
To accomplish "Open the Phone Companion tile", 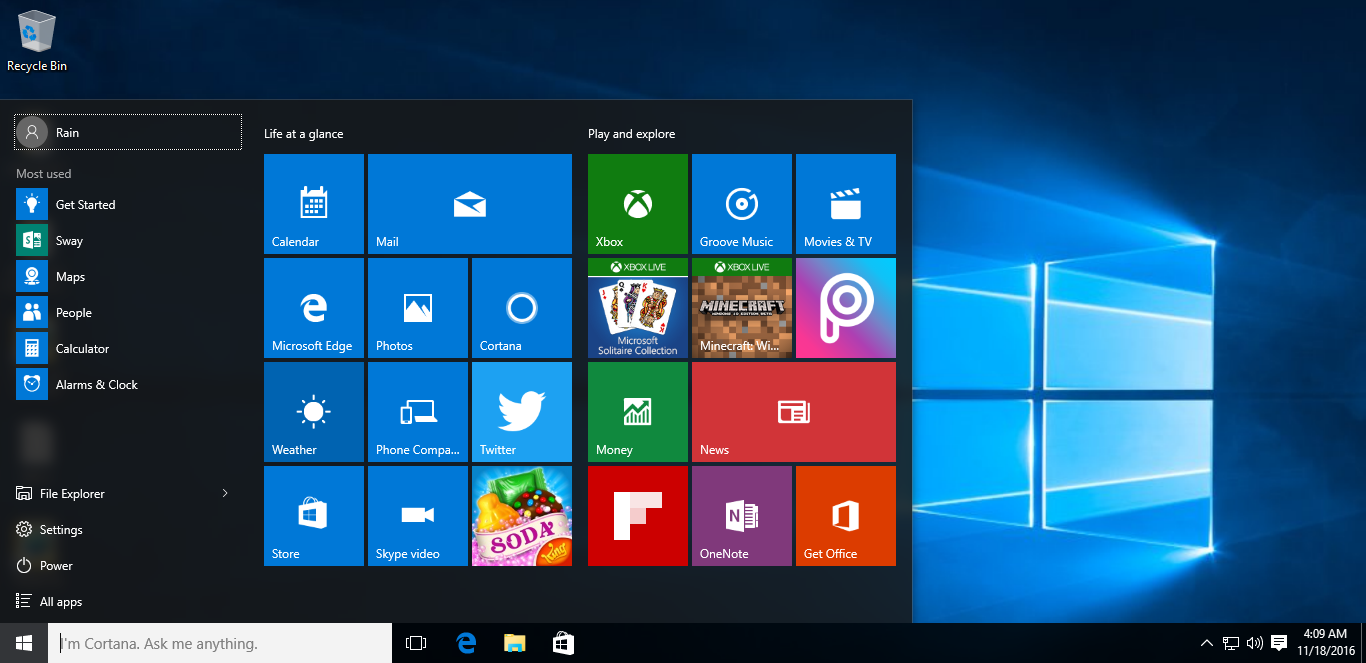I will pyautogui.click(x=418, y=412).
